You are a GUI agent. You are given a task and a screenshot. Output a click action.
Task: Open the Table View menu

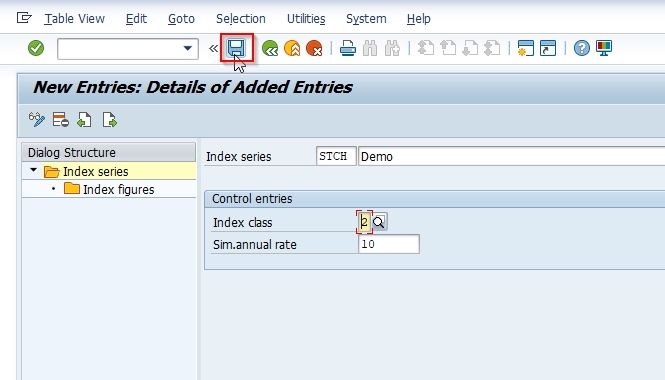75,19
